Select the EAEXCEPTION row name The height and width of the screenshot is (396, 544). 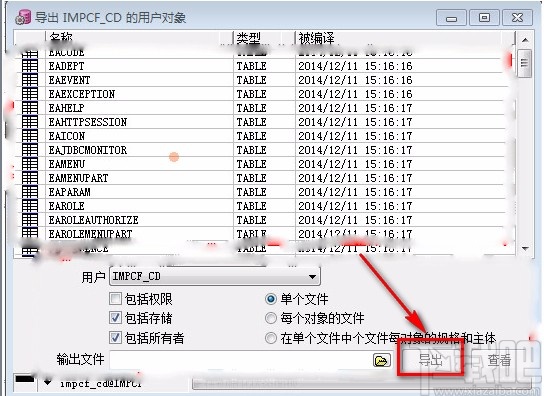point(82,94)
